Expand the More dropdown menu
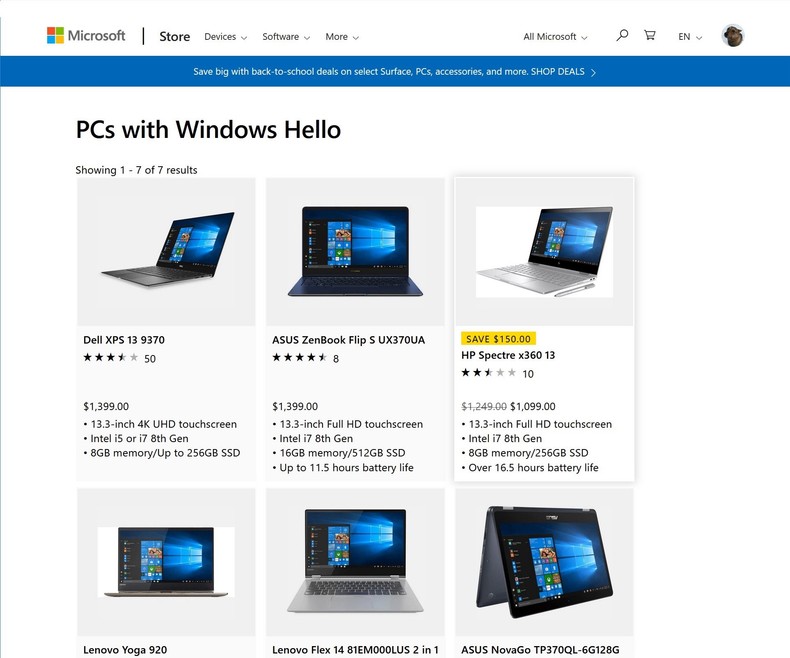 (x=342, y=37)
